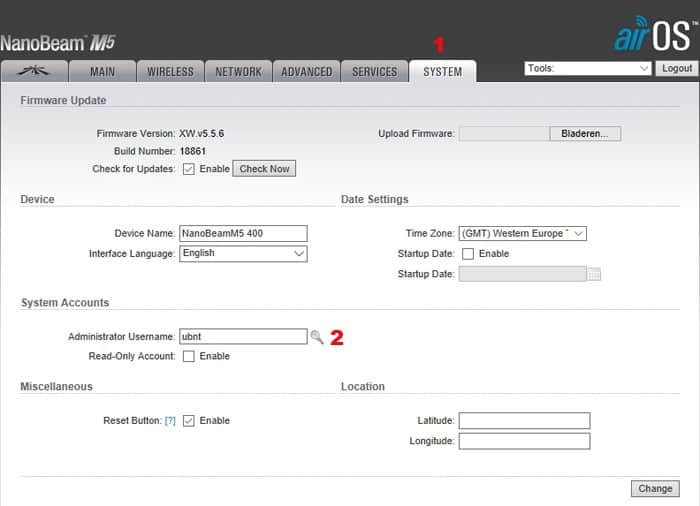The height and width of the screenshot is (506, 700).
Task: Click the Change button
Action: [x=655, y=489]
